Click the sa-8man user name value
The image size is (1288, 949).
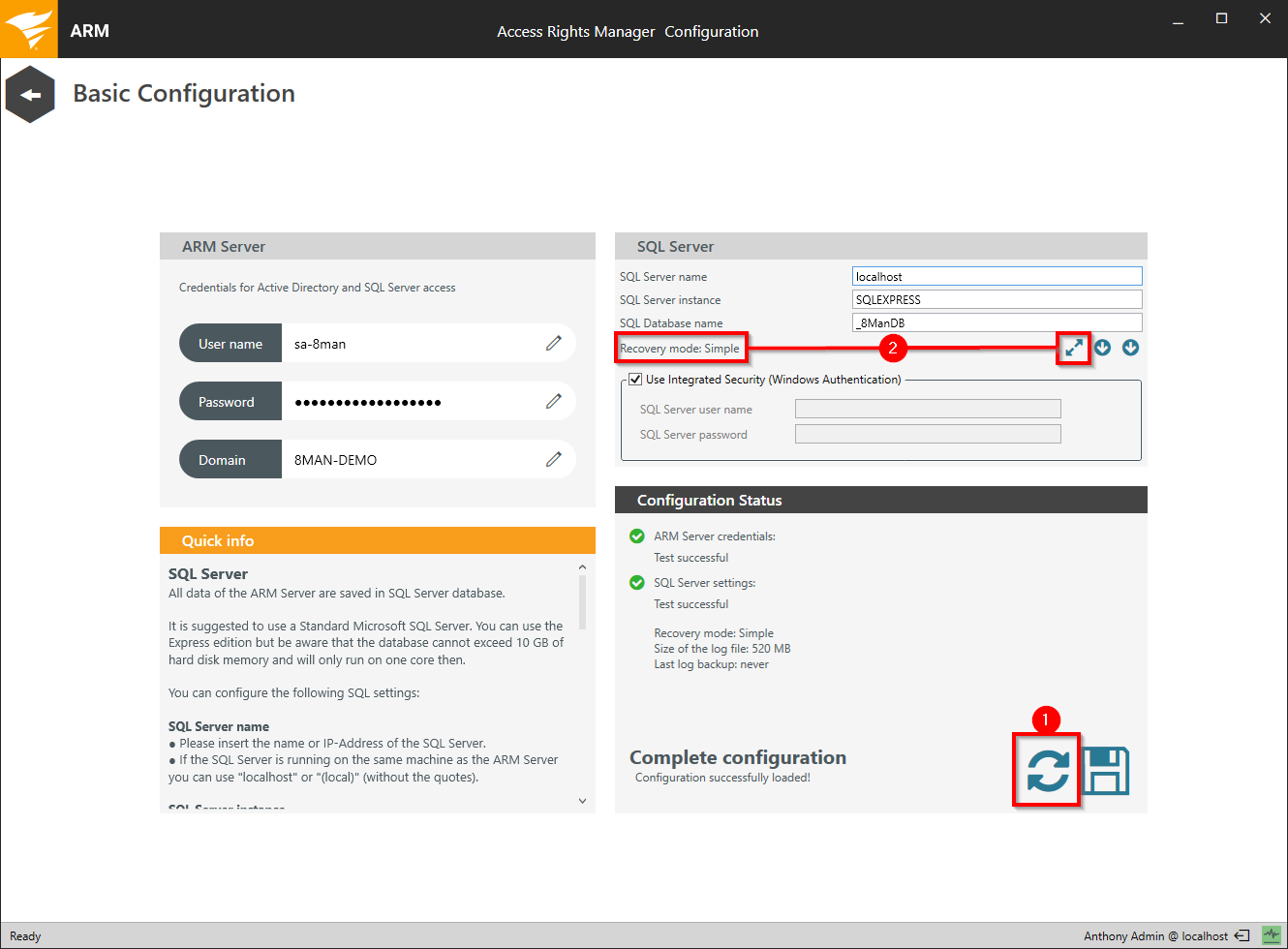[x=320, y=344]
